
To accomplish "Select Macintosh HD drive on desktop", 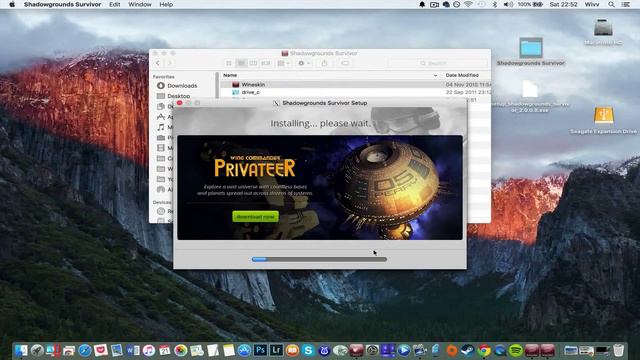I will pyautogui.click(x=603, y=31).
